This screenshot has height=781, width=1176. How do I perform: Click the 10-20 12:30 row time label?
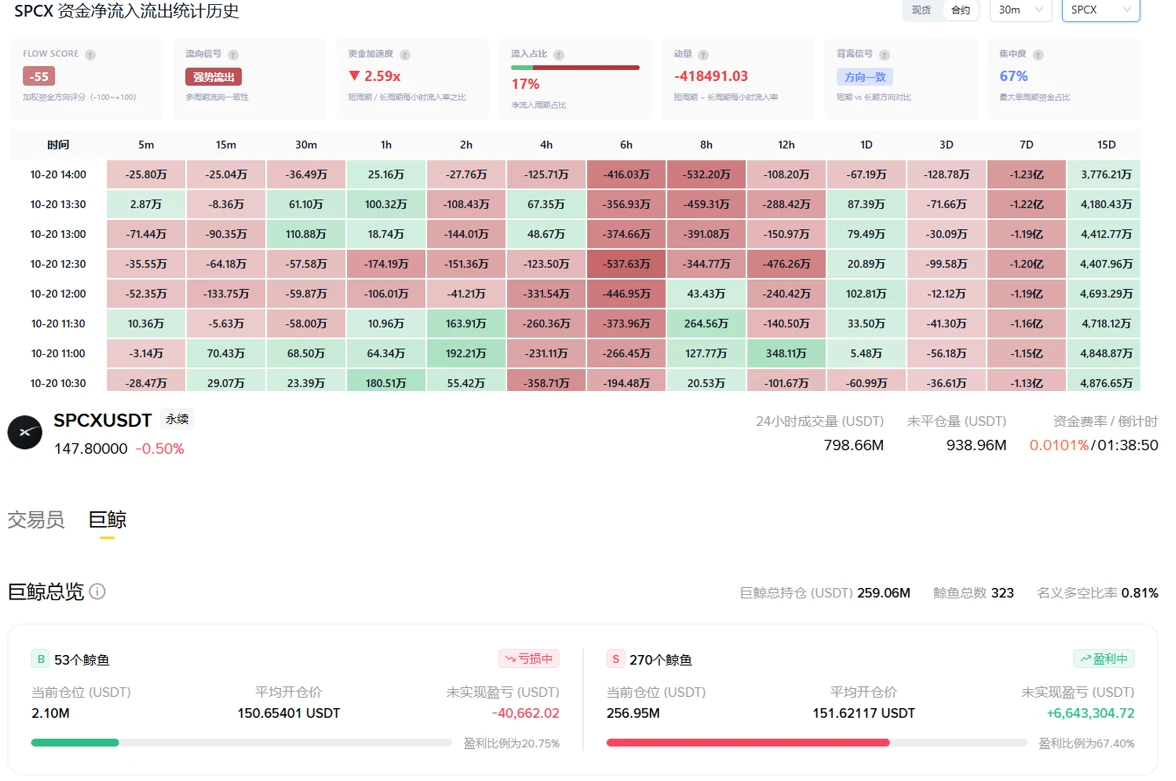tap(58, 264)
